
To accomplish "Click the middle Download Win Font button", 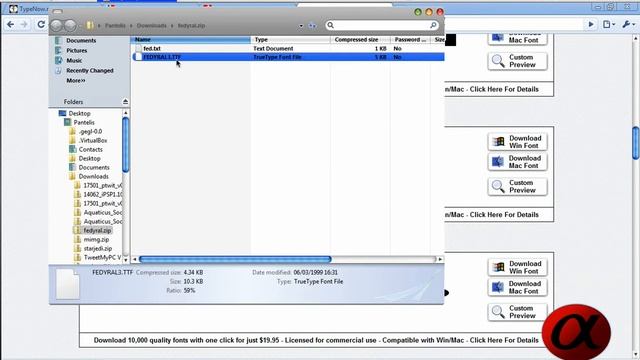I will pyautogui.click(x=517, y=142).
